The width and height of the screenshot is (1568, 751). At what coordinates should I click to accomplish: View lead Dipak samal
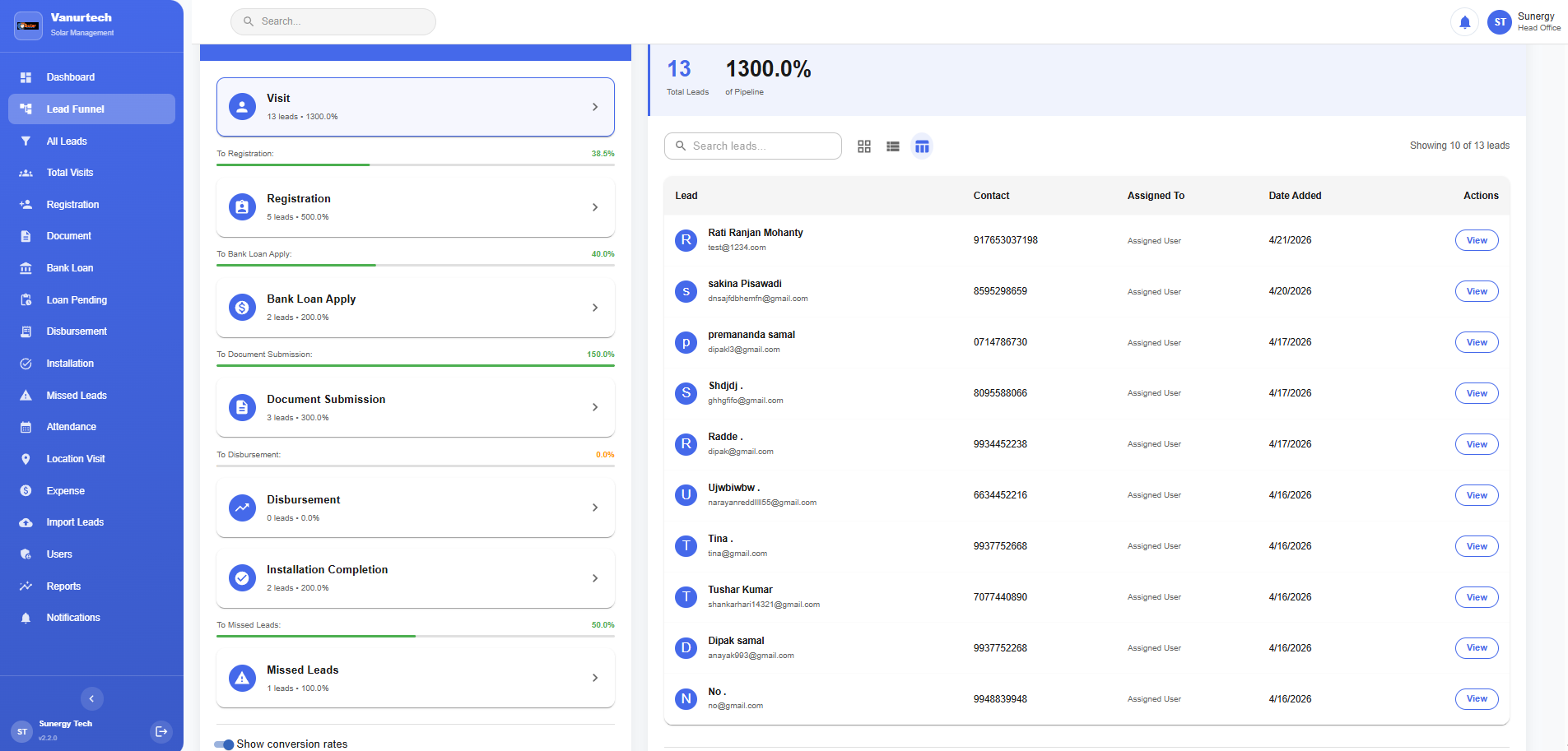1477,648
